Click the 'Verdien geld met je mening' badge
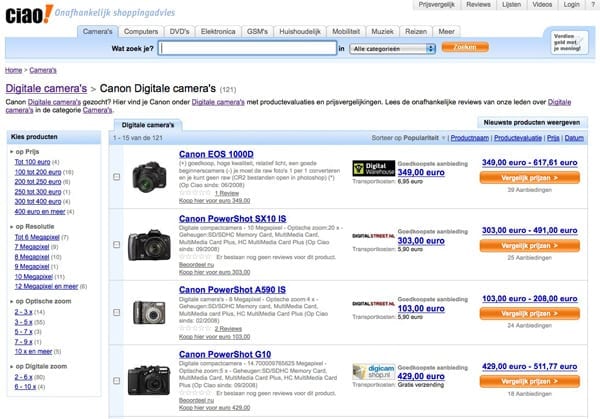Screen dimensions: 600x419 click(567, 42)
